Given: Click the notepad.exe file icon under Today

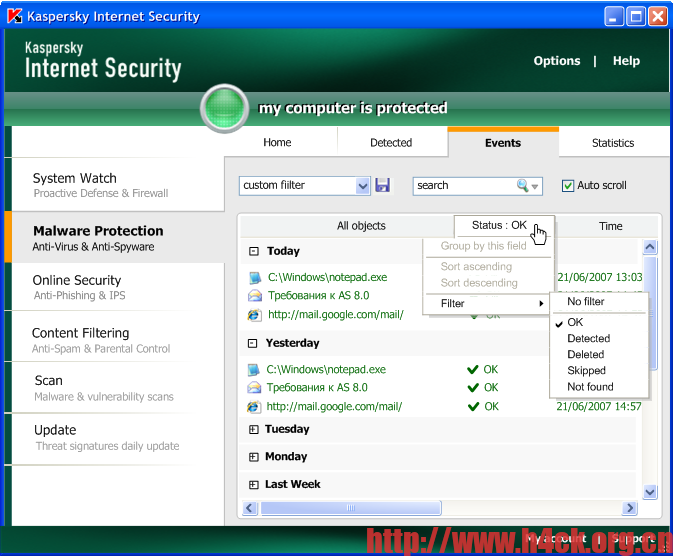Looking at the screenshot, I should point(255,277).
